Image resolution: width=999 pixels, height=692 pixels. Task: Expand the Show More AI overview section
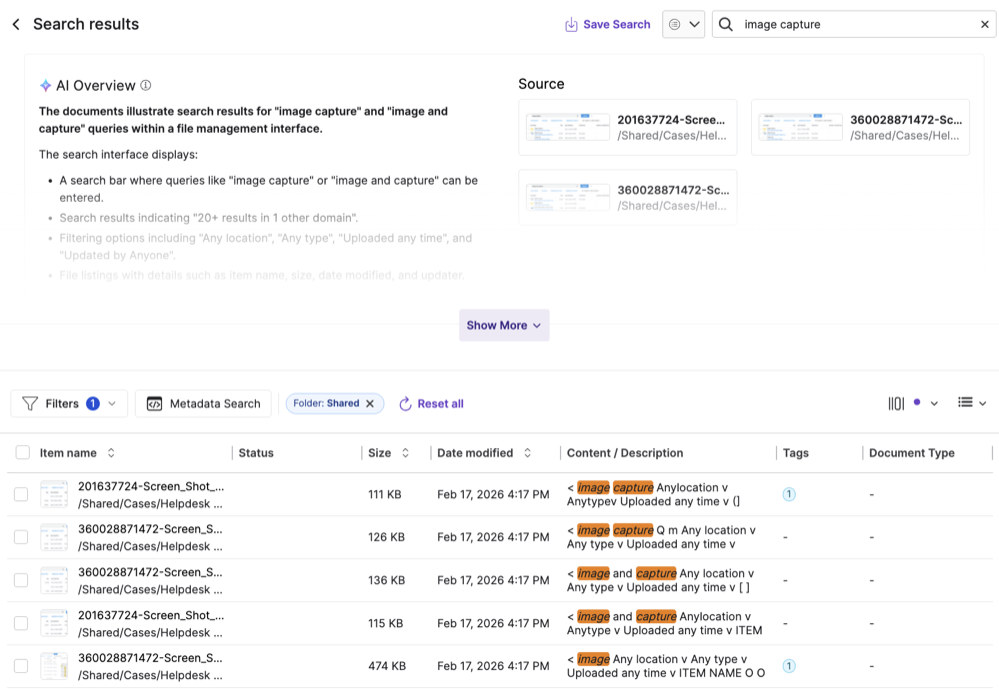coord(504,325)
